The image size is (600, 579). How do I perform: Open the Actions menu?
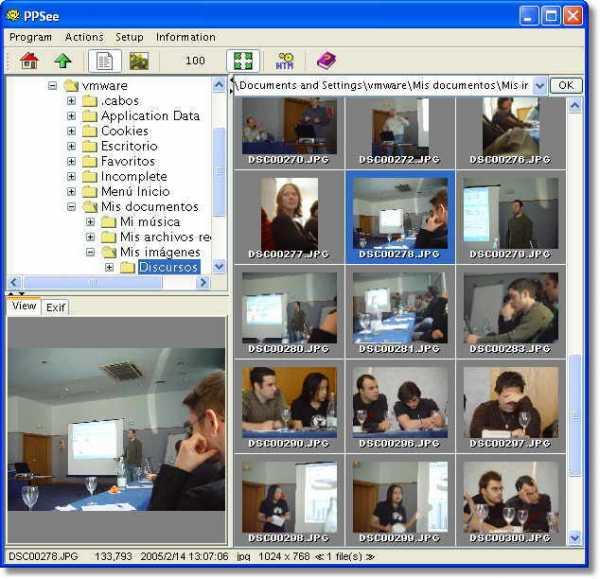coord(84,37)
